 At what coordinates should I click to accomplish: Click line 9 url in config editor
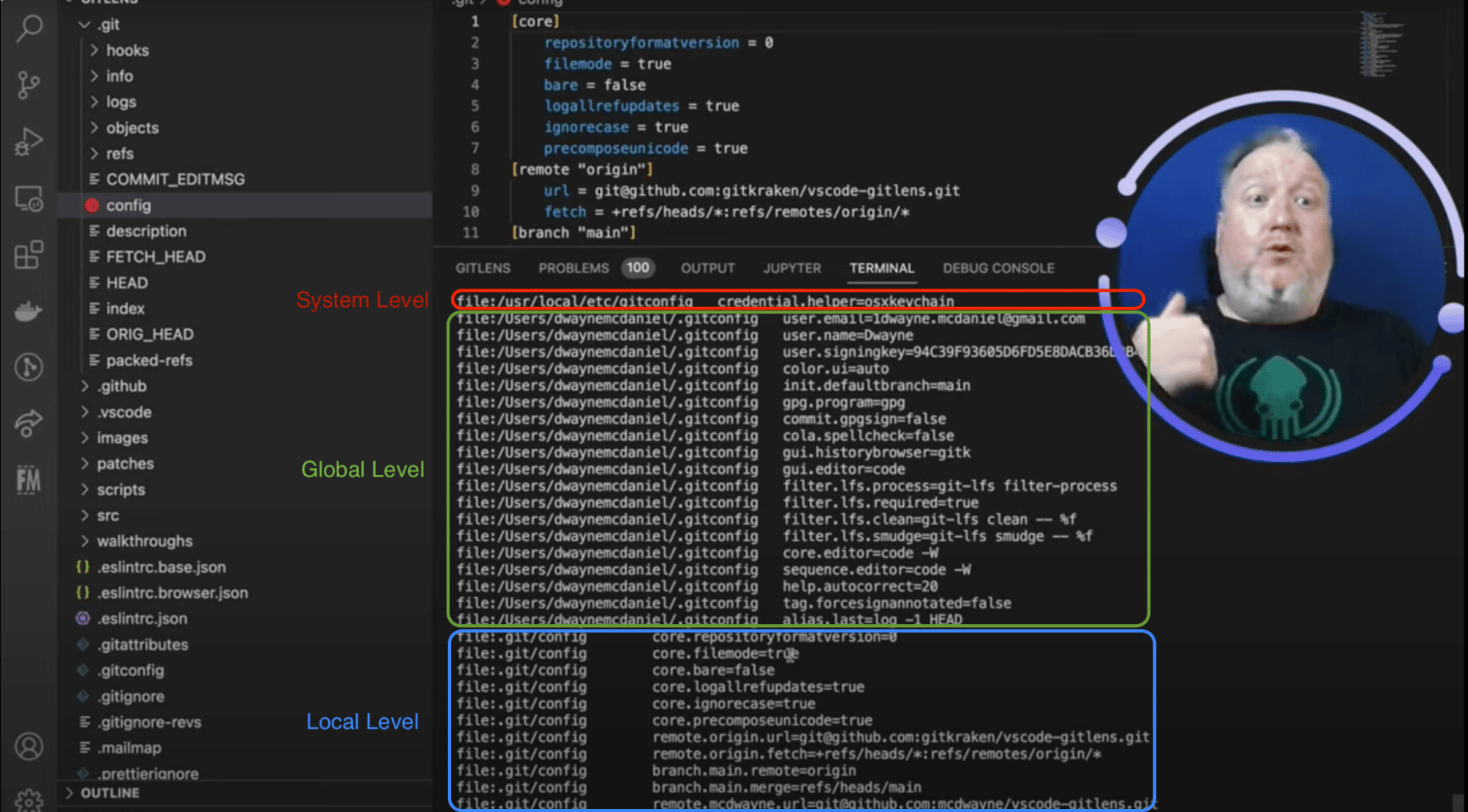(556, 191)
